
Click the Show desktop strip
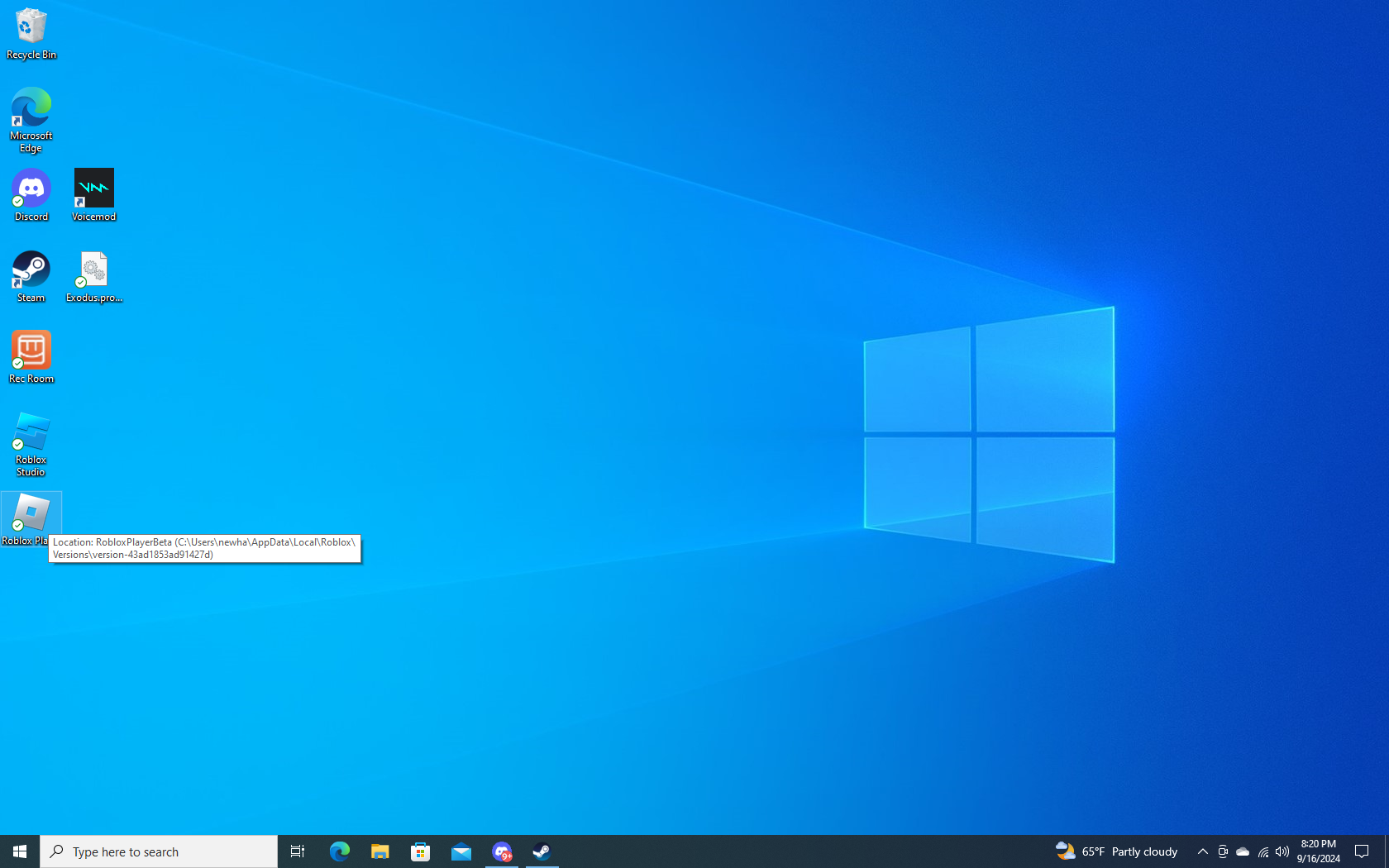1387,851
